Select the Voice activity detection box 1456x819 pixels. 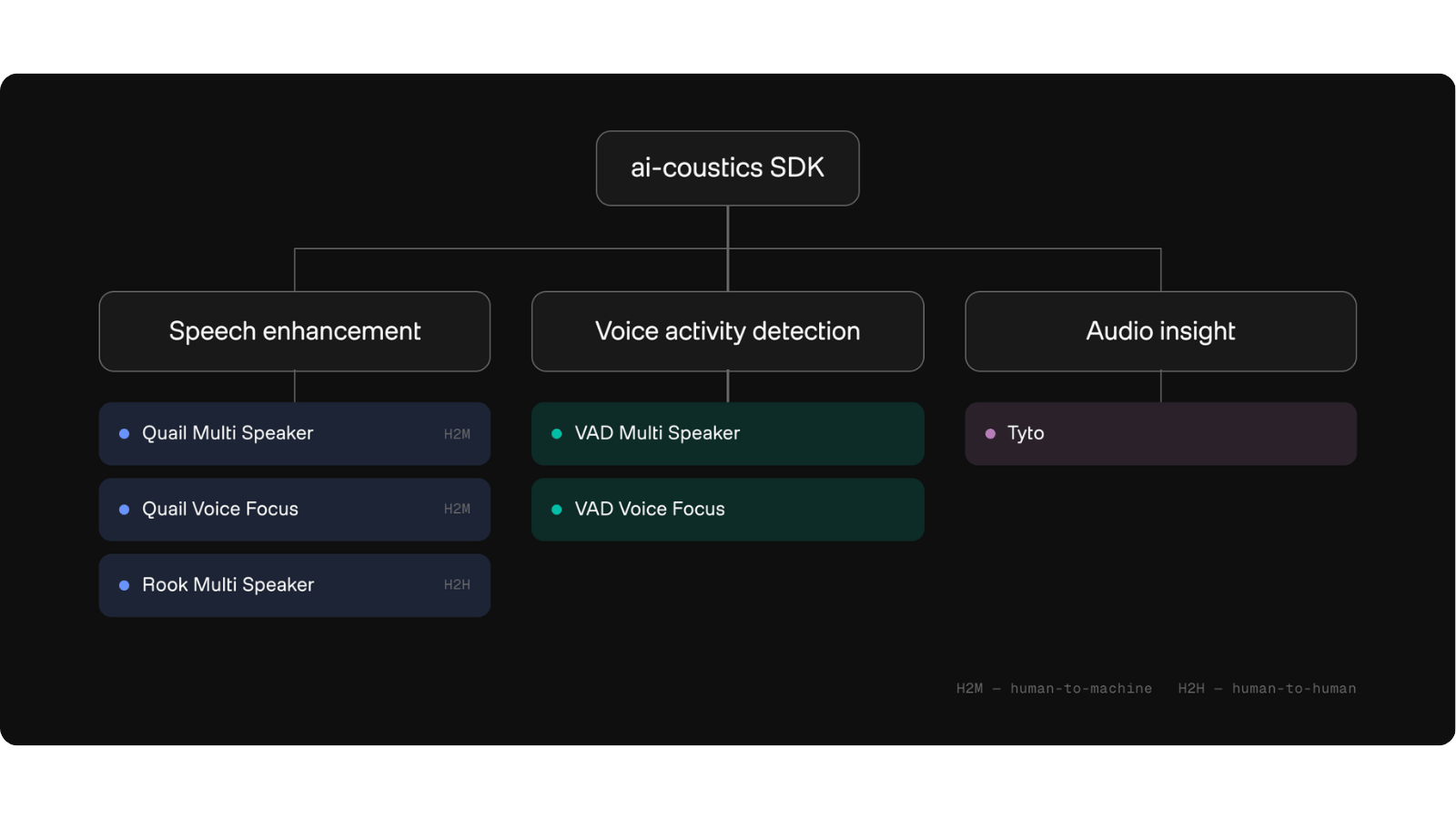[x=728, y=331]
